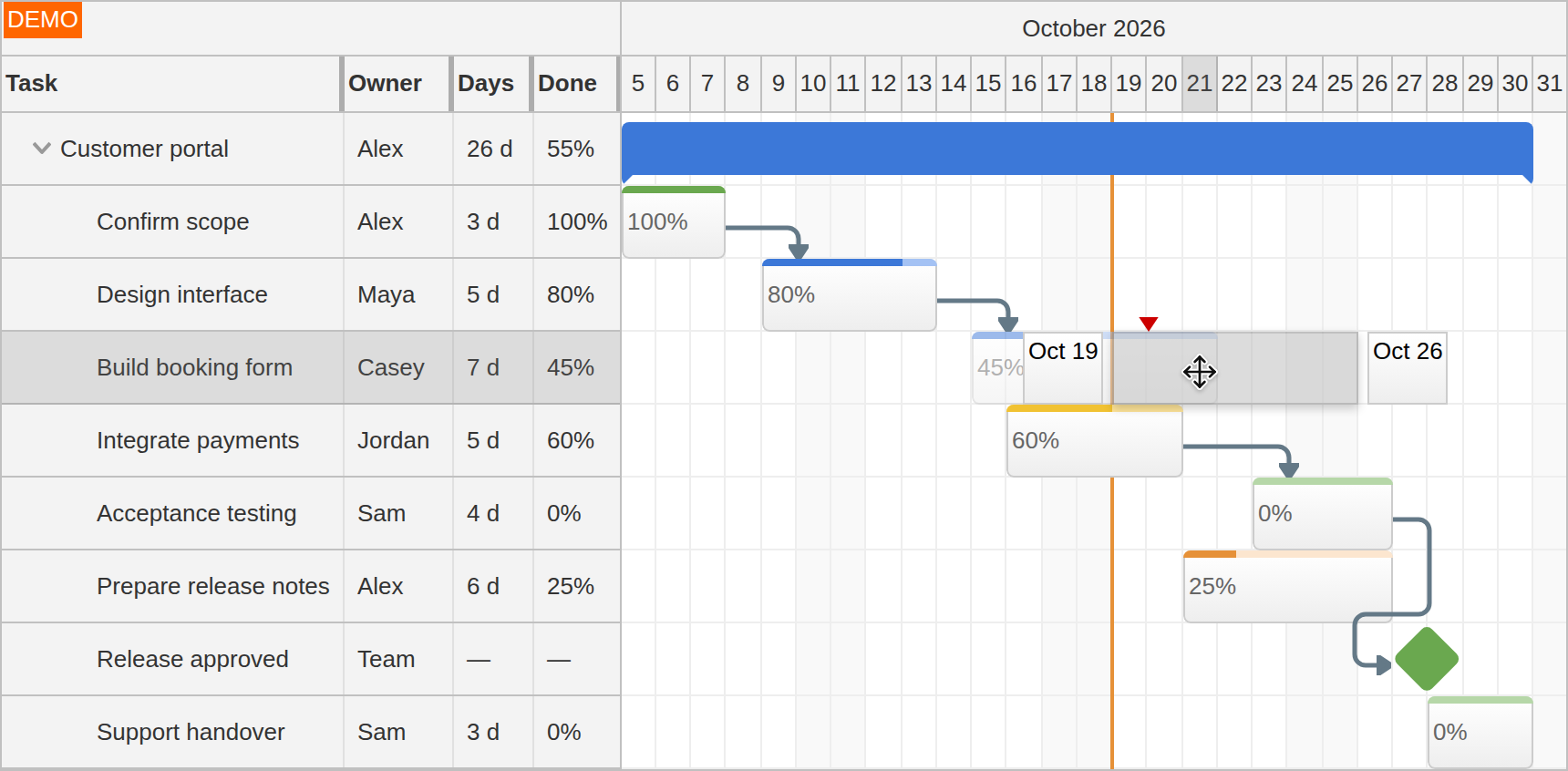Click owner cell 'Team'
The width and height of the screenshot is (1568, 771).
[397, 659]
